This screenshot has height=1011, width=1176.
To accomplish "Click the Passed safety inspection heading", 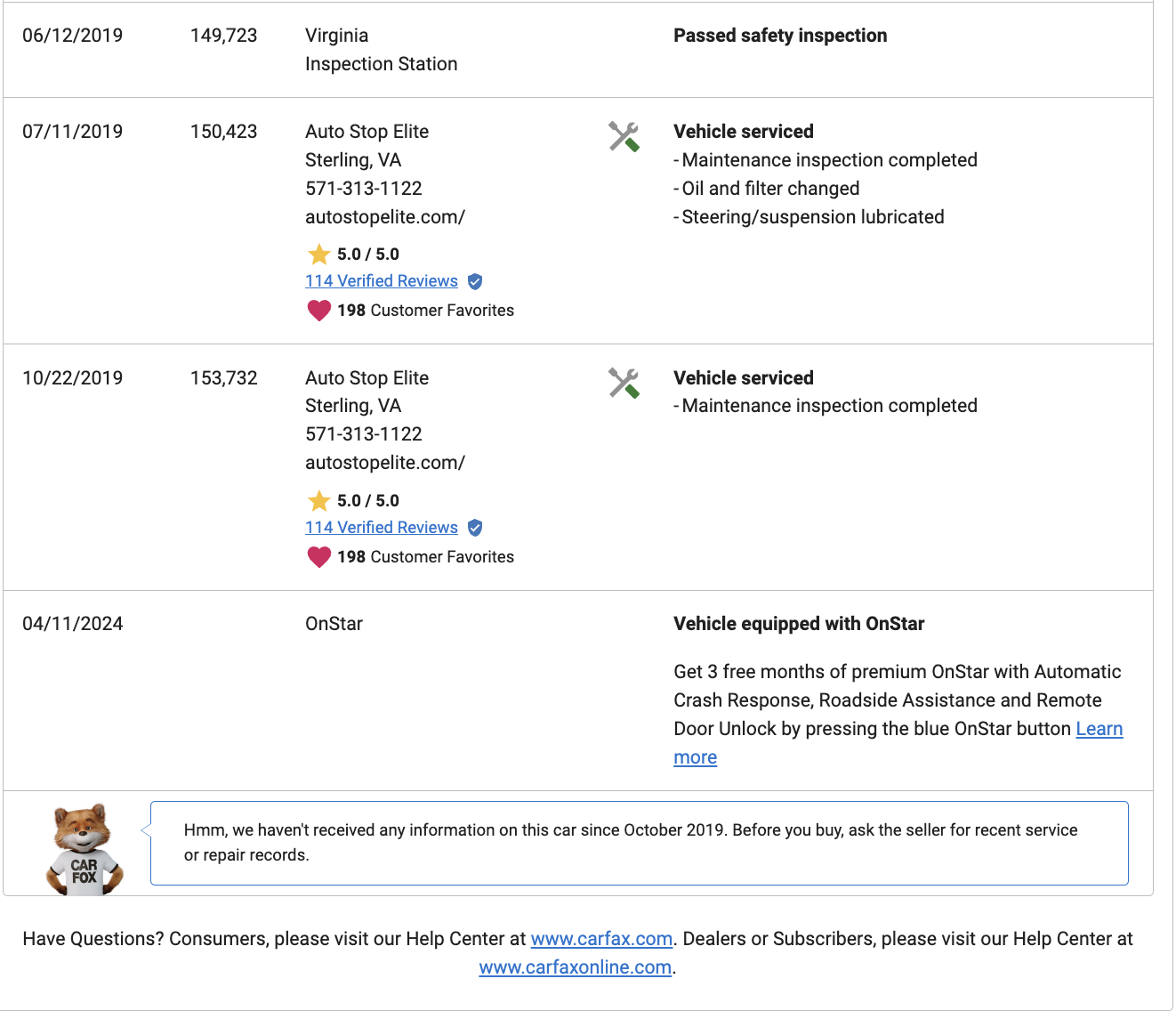I will pos(780,36).
